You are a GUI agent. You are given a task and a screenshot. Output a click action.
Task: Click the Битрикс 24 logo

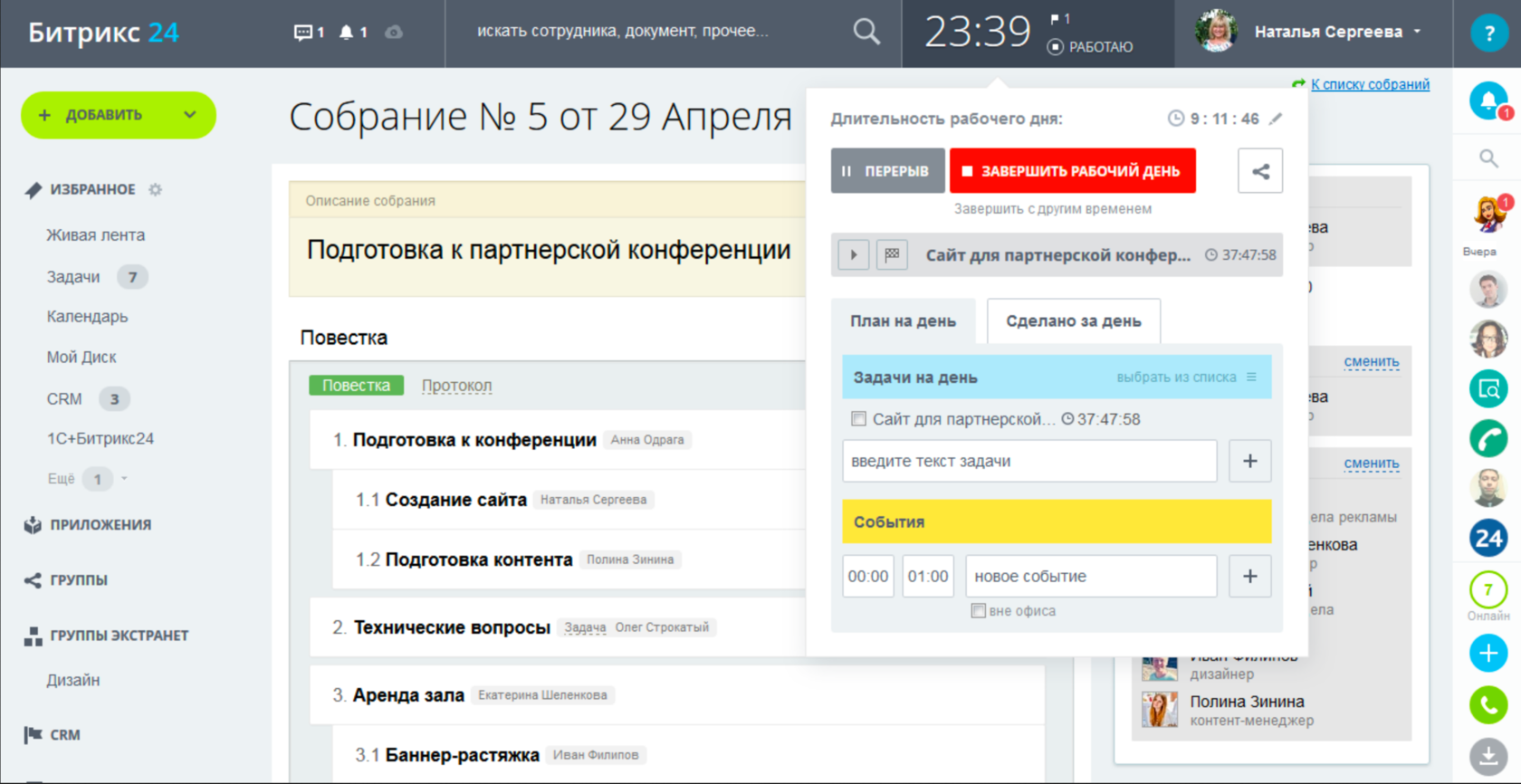[103, 33]
